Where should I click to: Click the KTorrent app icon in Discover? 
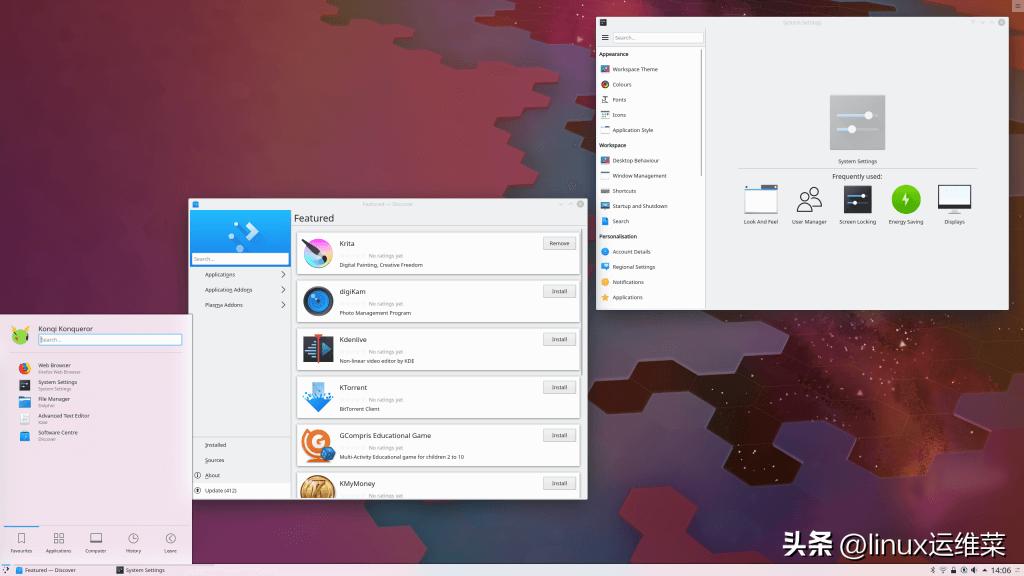[317, 397]
